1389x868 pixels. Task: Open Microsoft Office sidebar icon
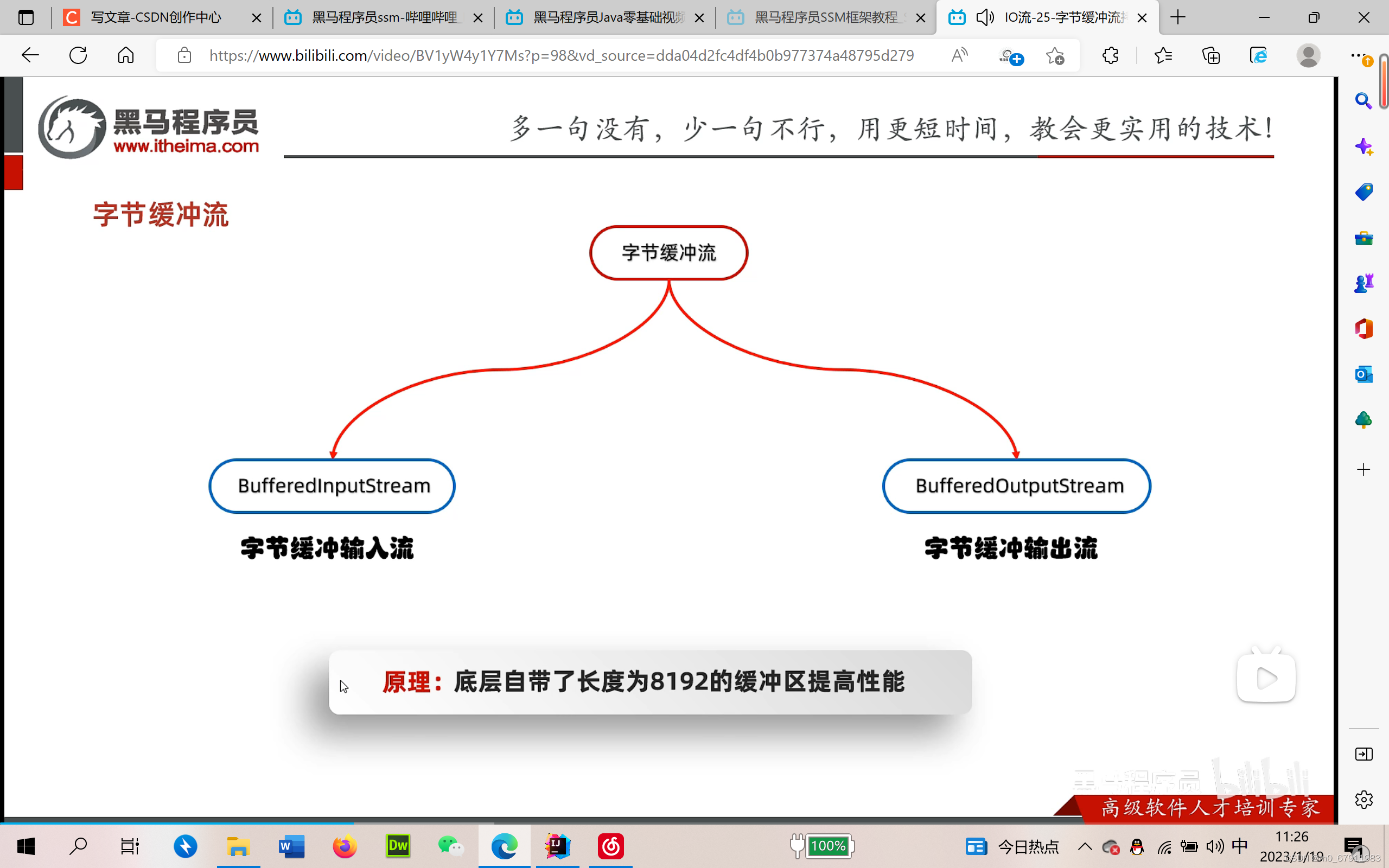point(1363,329)
